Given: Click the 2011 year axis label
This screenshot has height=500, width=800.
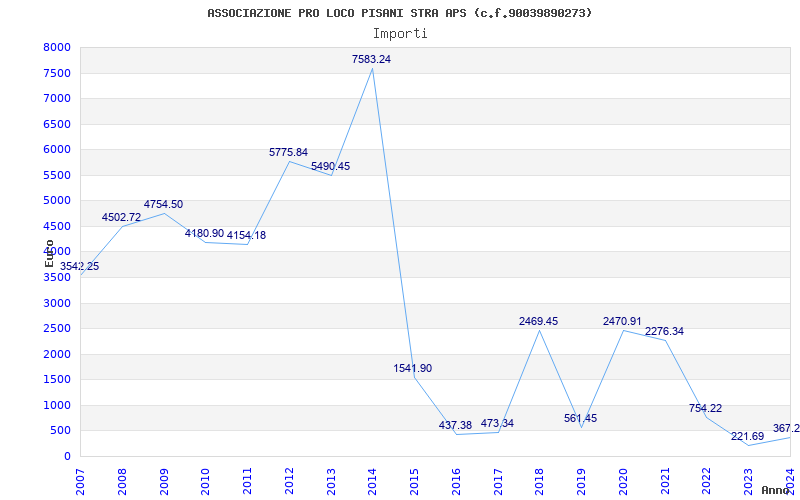Looking at the screenshot, I should click(247, 481).
